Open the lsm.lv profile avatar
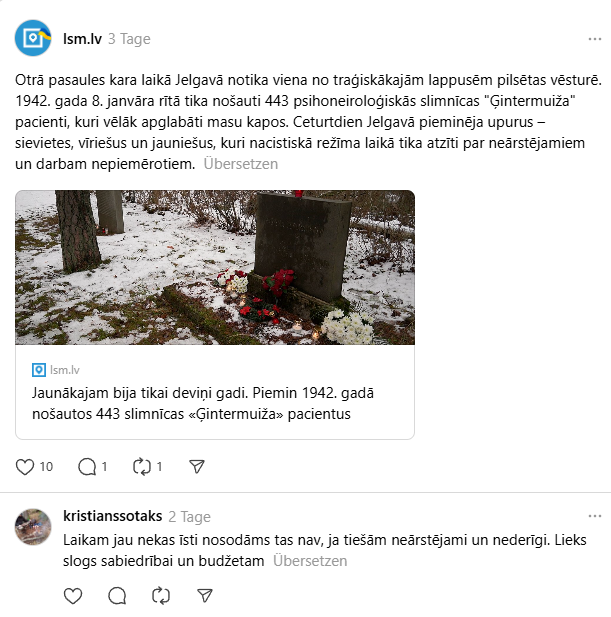 pos(33,38)
